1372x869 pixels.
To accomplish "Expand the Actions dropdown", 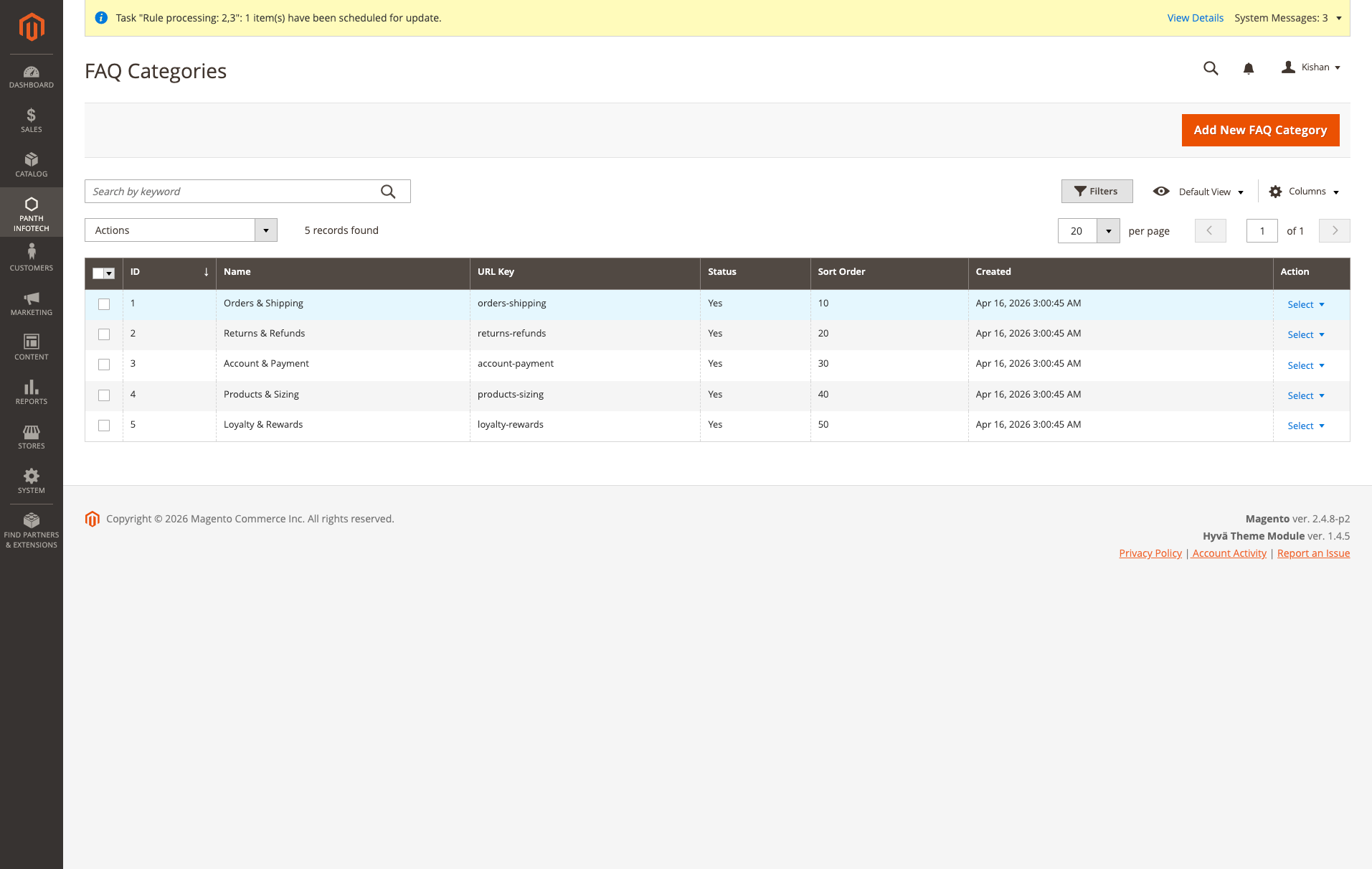I will (179, 230).
